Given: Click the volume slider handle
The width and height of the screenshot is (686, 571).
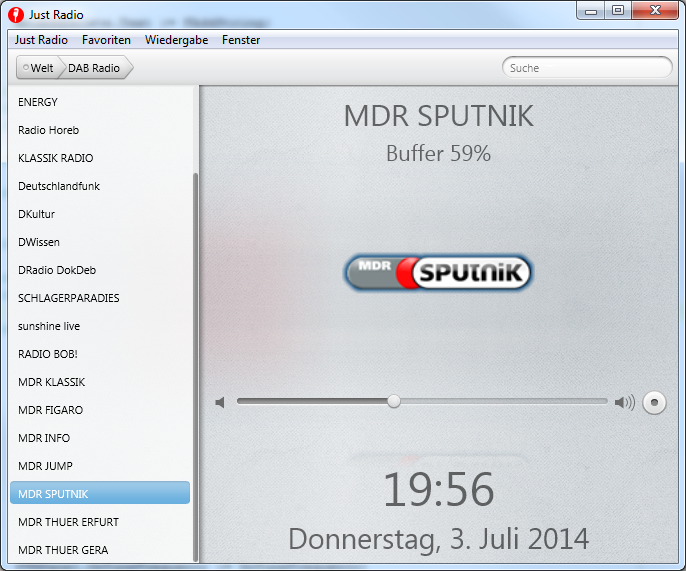Looking at the screenshot, I should tap(394, 401).
